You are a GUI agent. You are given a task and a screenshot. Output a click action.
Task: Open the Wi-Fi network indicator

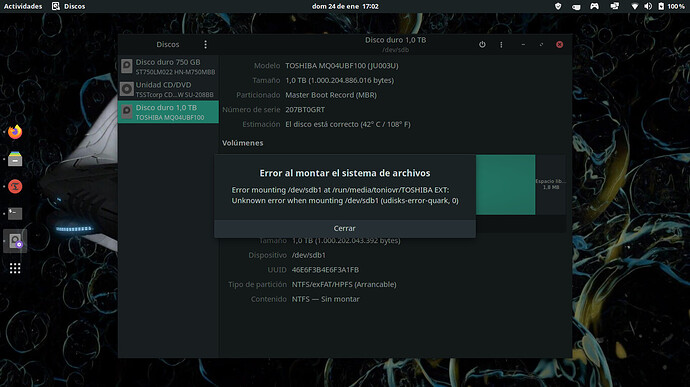coord(635,6)
